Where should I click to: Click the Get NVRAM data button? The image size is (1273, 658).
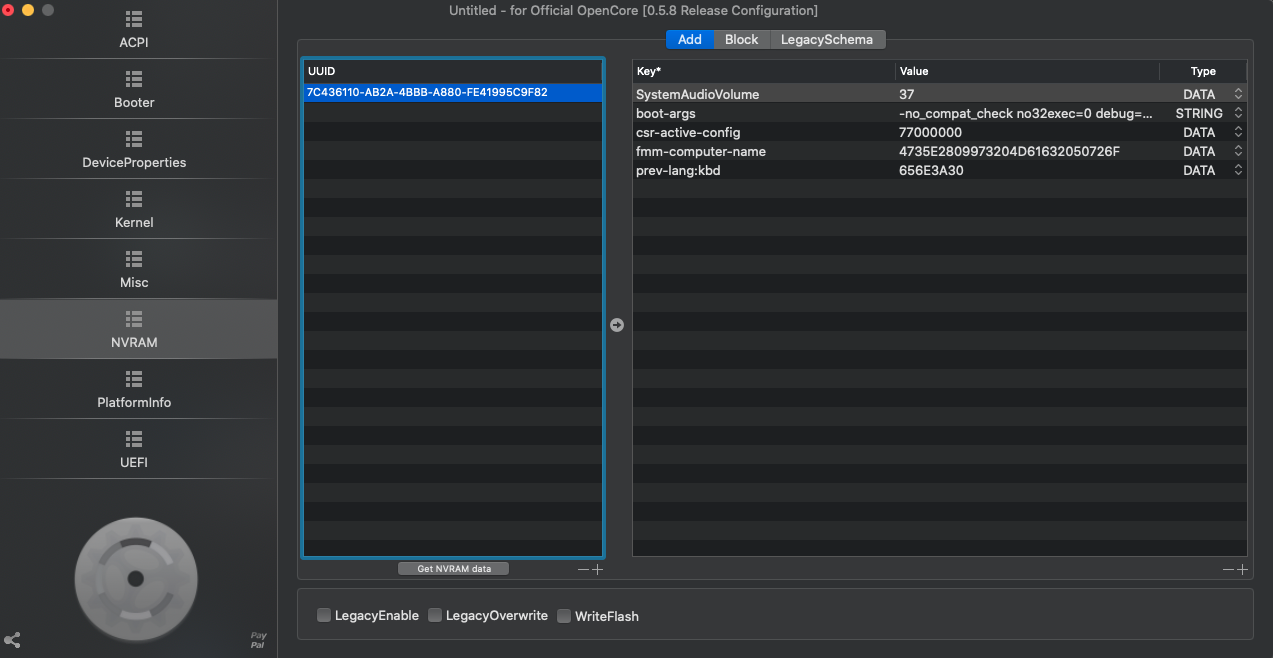point(453,569)
